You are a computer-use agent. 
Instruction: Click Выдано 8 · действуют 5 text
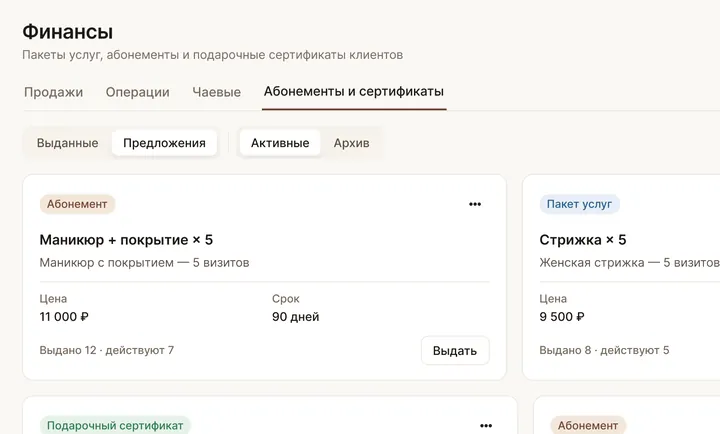[x=604, y=350]
